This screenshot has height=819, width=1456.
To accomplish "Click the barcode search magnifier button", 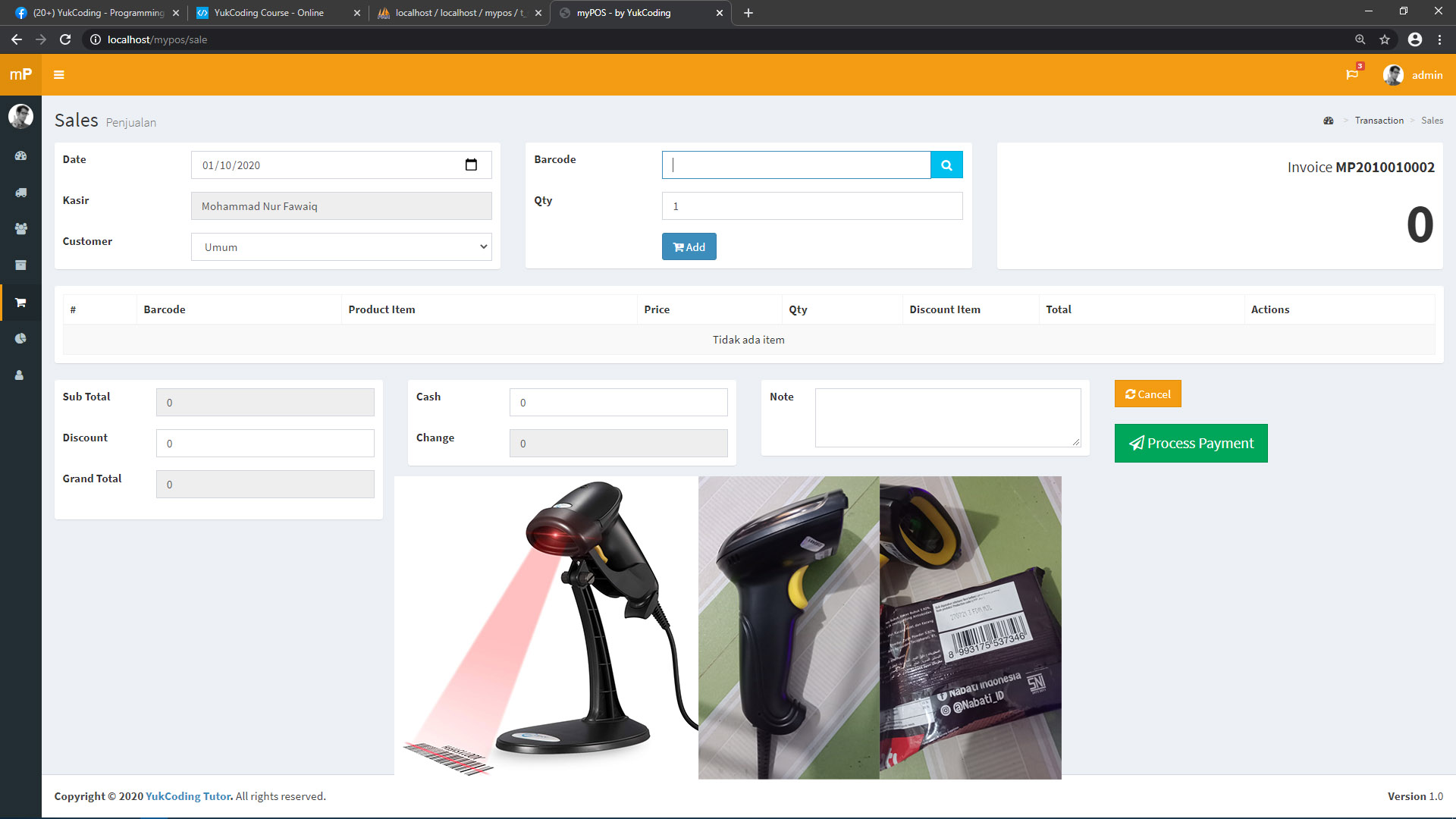I will click(x=946, y=165).
